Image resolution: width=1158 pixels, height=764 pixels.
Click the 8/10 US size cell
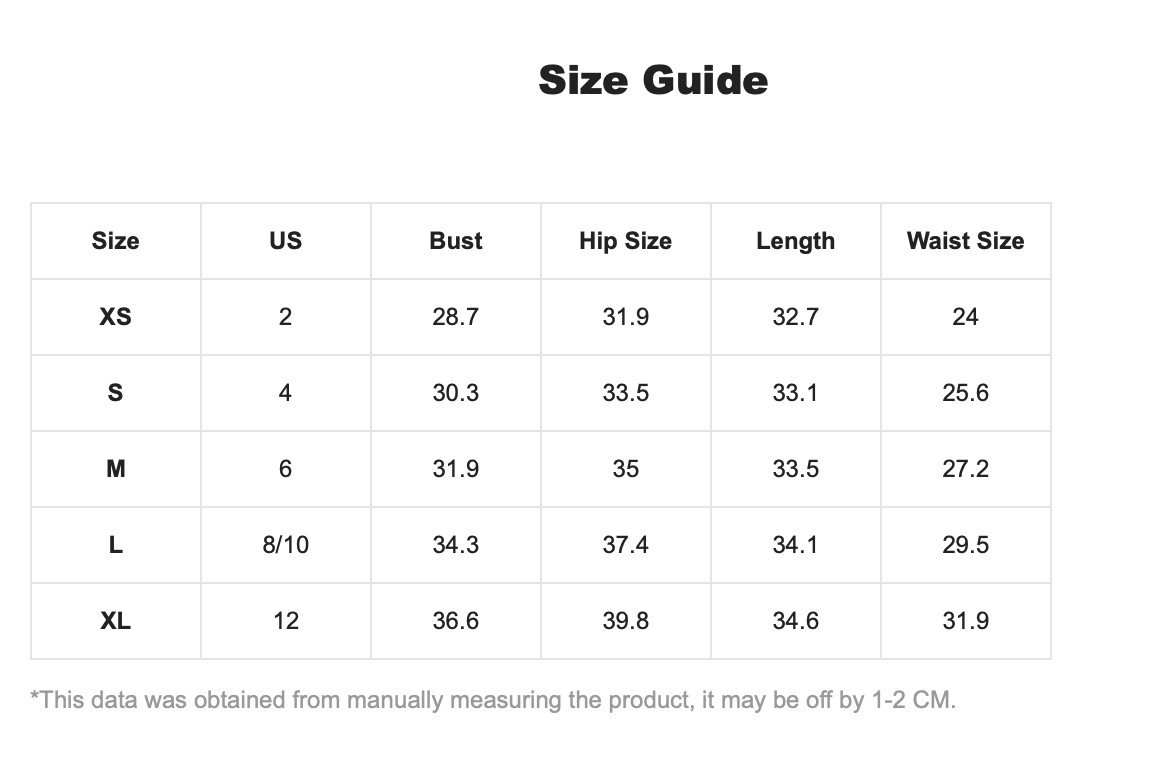click(x=285, y=545)
